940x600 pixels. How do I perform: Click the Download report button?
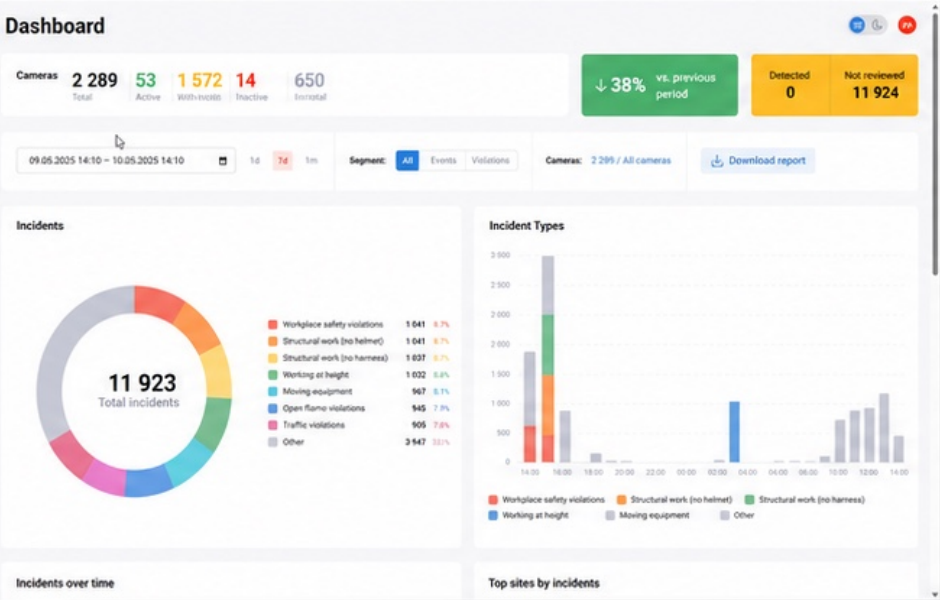758,161
